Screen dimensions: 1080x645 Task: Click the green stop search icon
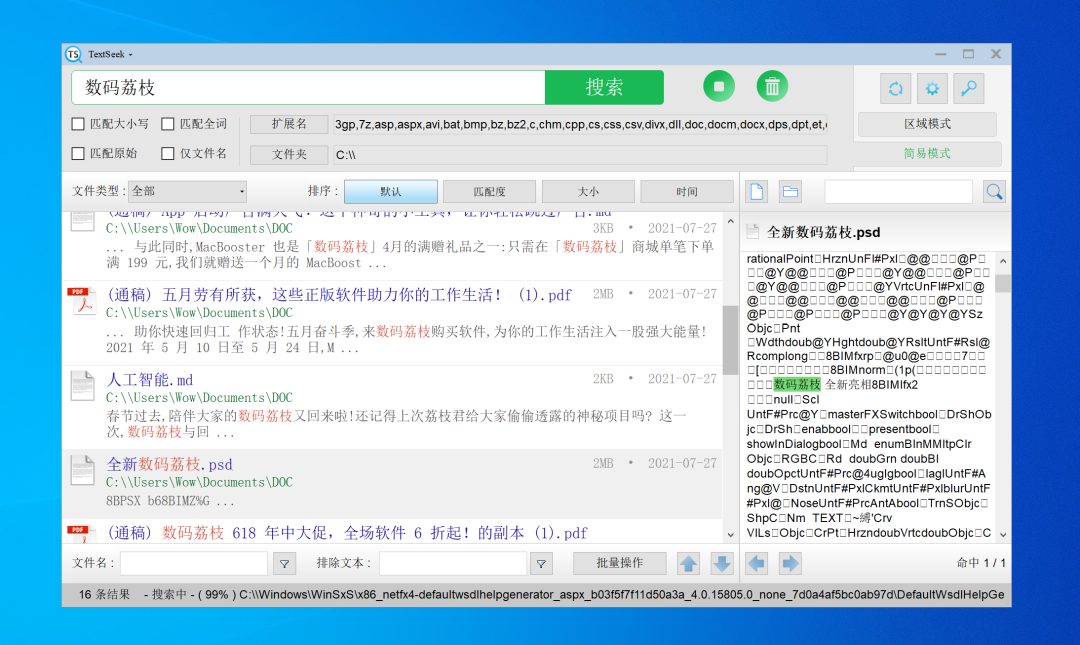718,87
